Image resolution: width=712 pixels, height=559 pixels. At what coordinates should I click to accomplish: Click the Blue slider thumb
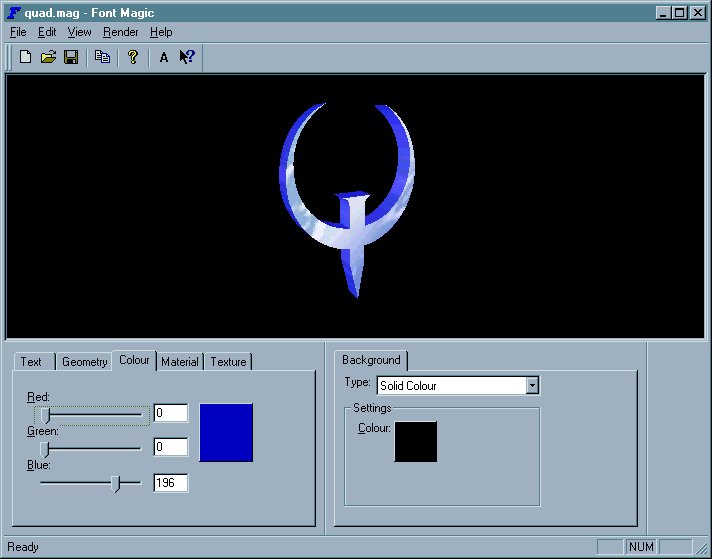(x=116, y=484)
